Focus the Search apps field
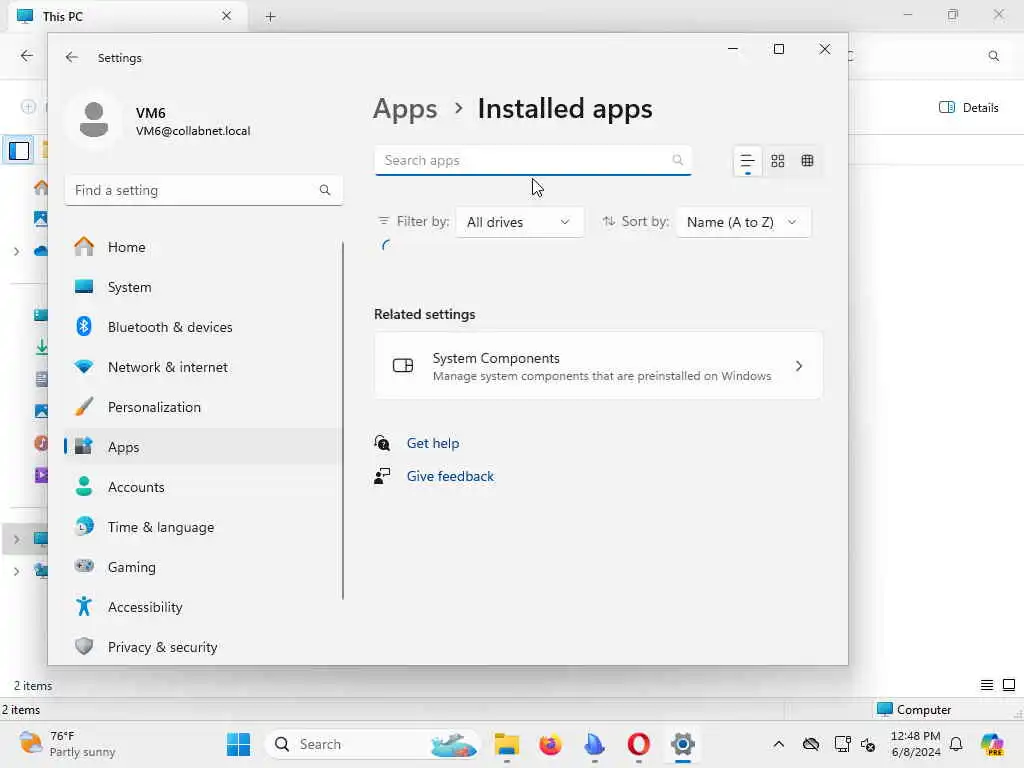The height and width of the screenshot is (768, 1024). click(x=532, y=161)
